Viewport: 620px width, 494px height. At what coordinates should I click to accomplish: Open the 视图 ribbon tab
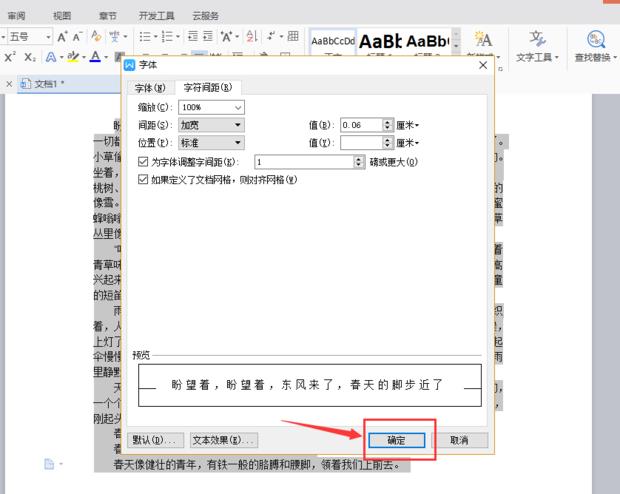click(x=62, y=16)
